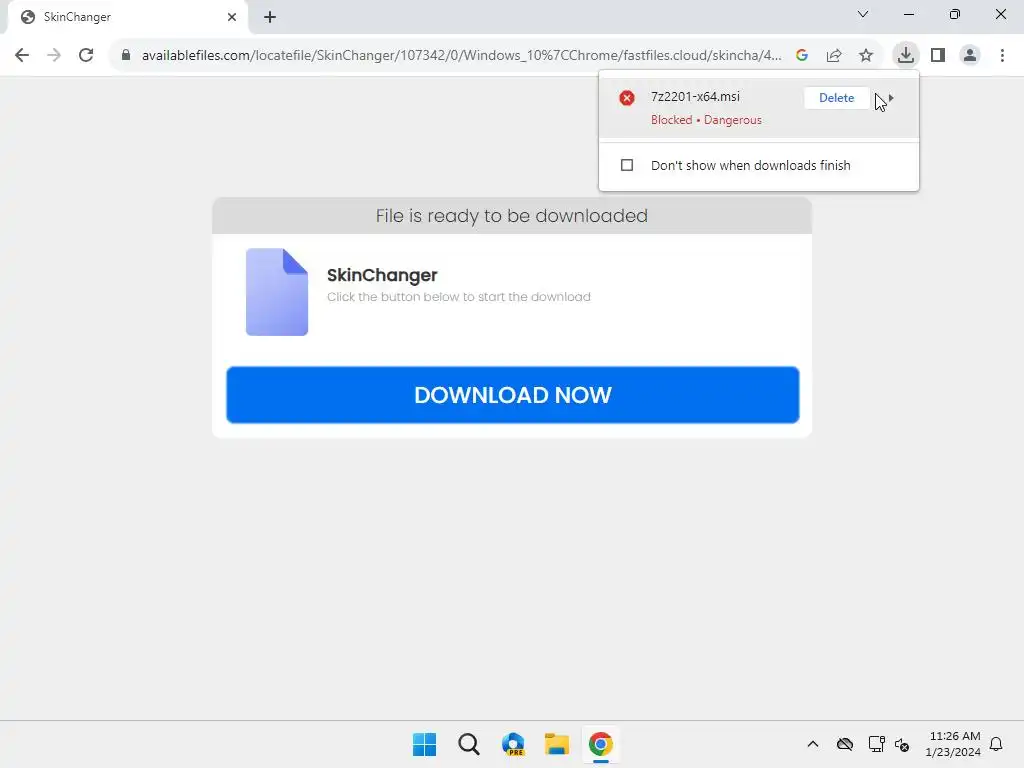
Task: Launch the Edge PRE taskbar icon
Action: pos(513,744)
